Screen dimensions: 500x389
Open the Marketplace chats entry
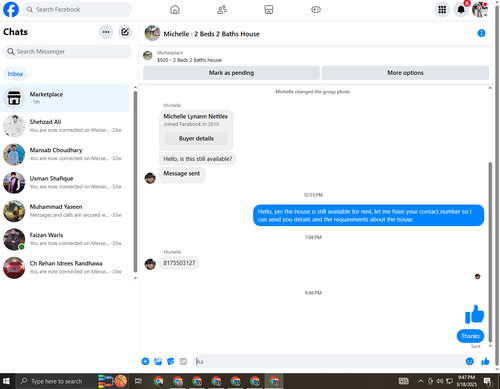(65, 98)
